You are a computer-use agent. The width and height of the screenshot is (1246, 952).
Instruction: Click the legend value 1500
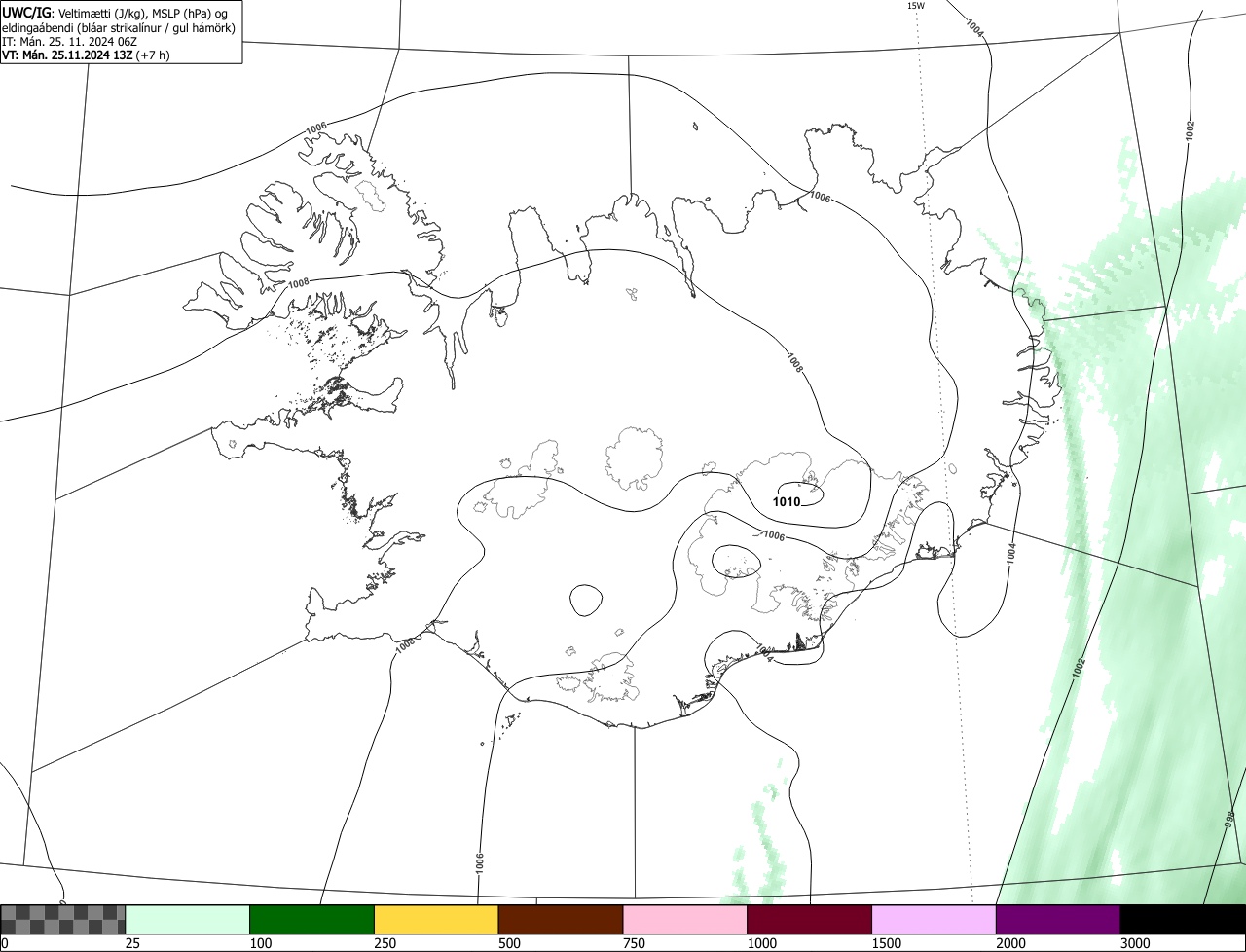887,943
